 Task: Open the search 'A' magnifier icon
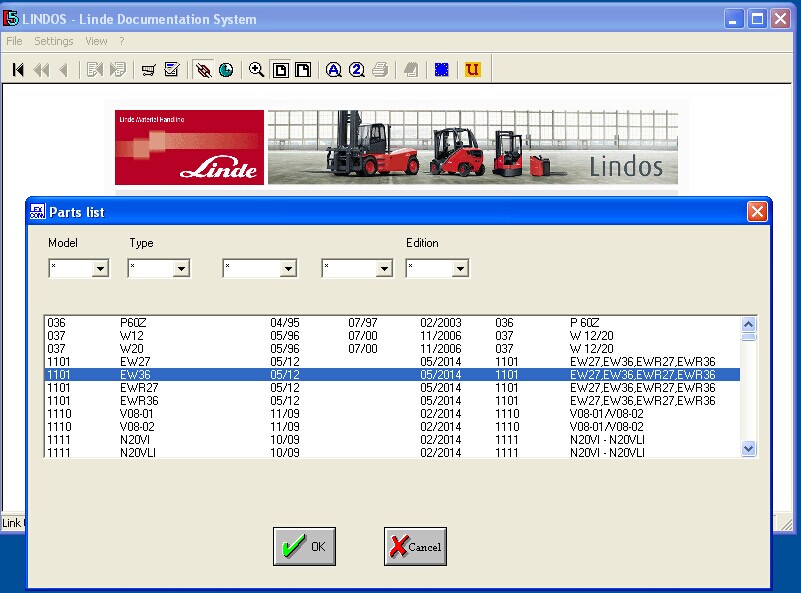click(x=334, y=69)
